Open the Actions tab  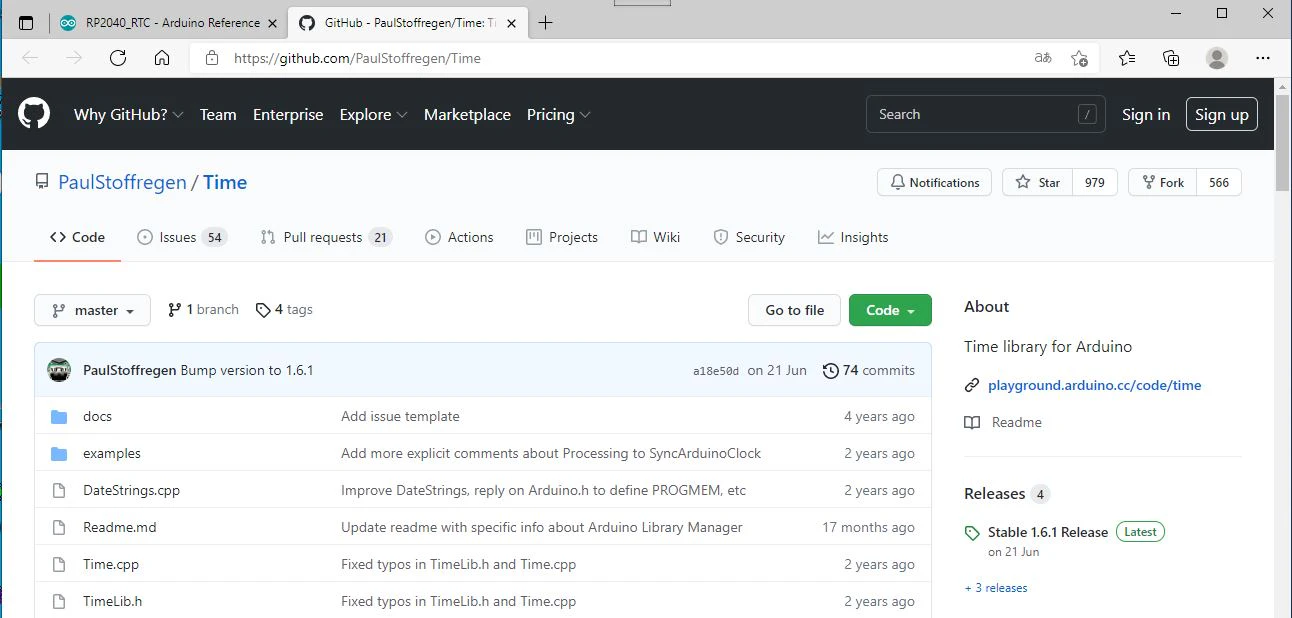459,237
